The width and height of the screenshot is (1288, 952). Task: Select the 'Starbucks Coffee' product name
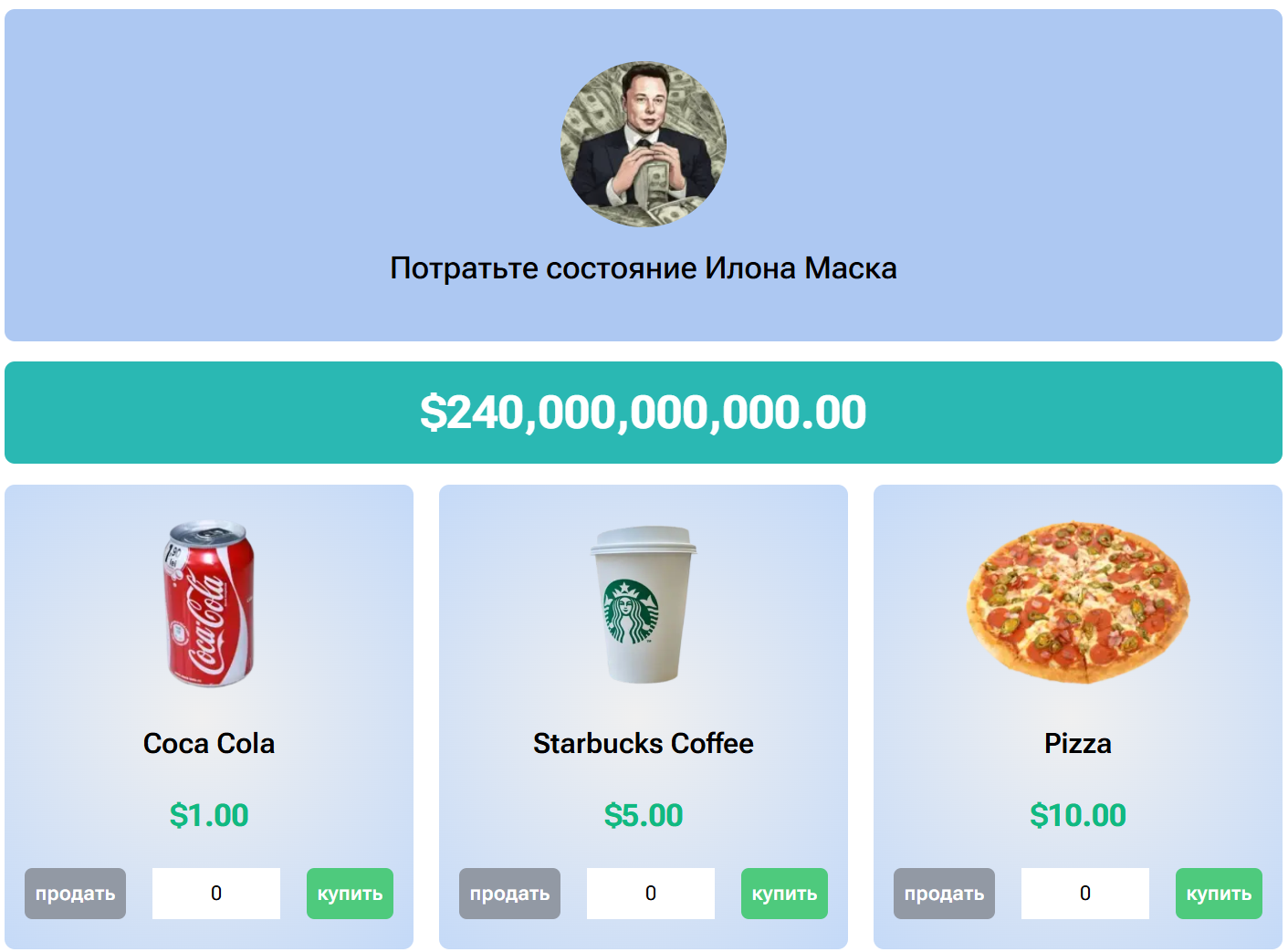tap(644, 744)
